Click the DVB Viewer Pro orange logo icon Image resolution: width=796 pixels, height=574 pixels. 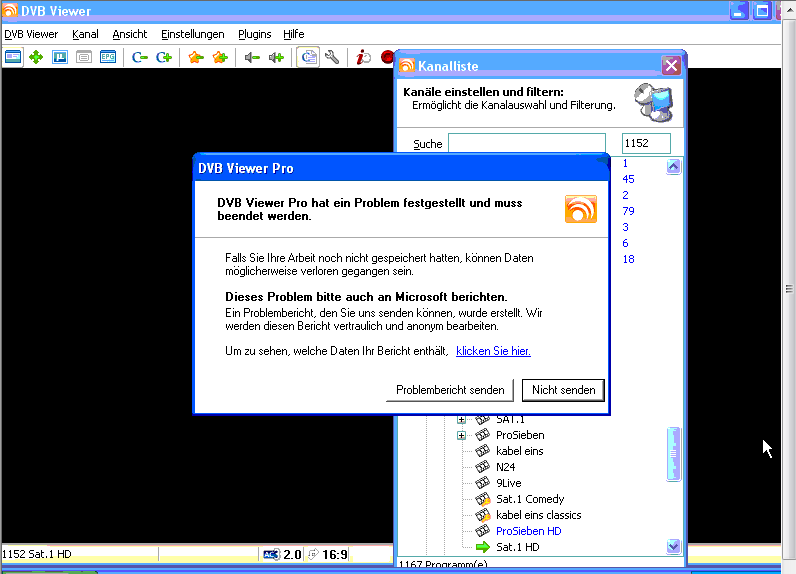coord(581,209)
